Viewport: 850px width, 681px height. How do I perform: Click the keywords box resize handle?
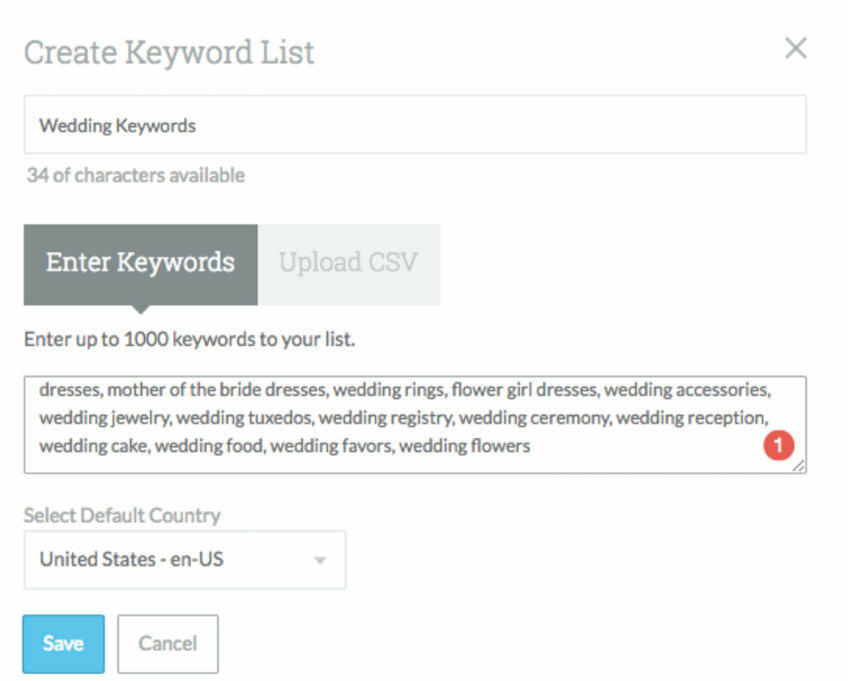[797, 465]
